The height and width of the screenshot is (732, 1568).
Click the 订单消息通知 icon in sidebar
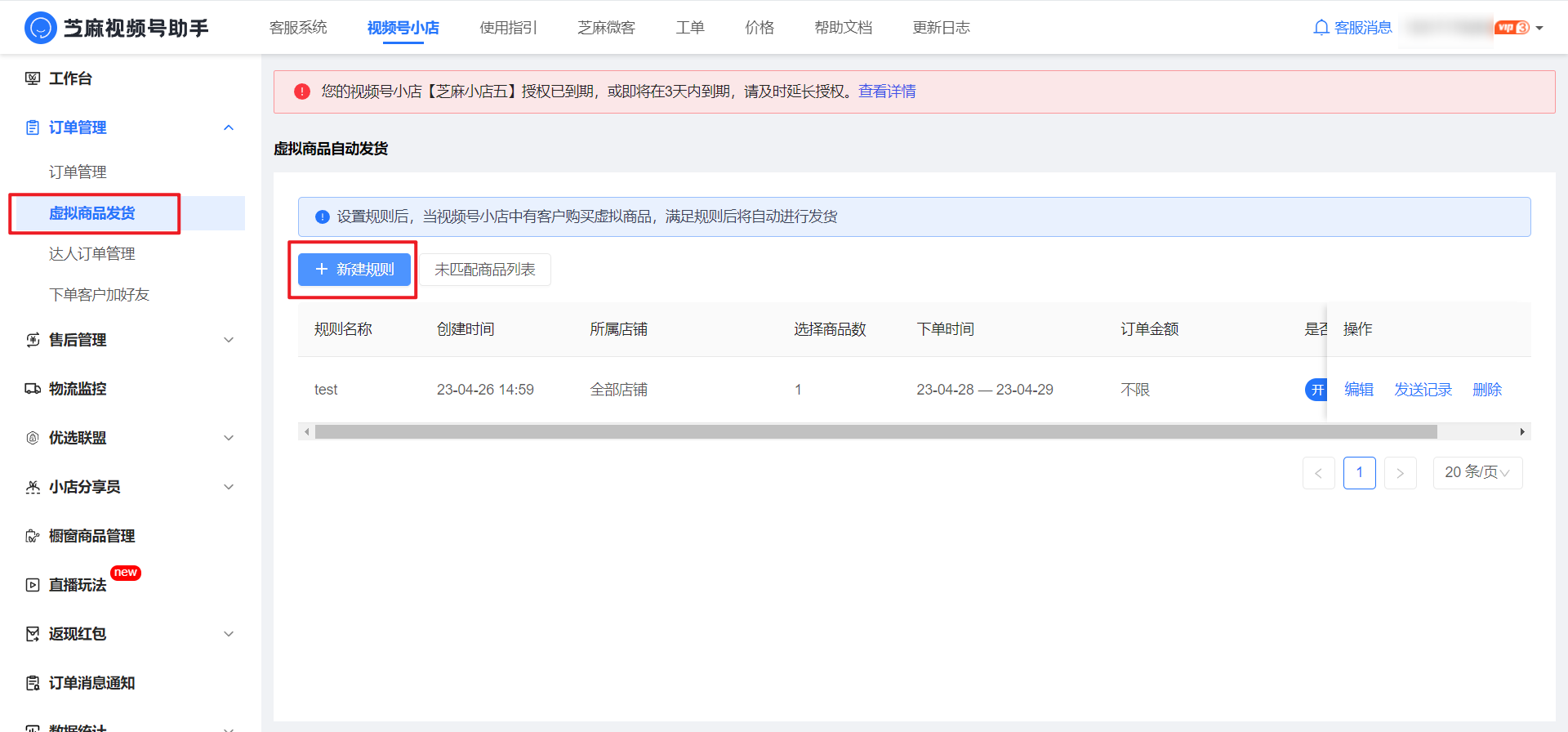[x=33, y=683]
